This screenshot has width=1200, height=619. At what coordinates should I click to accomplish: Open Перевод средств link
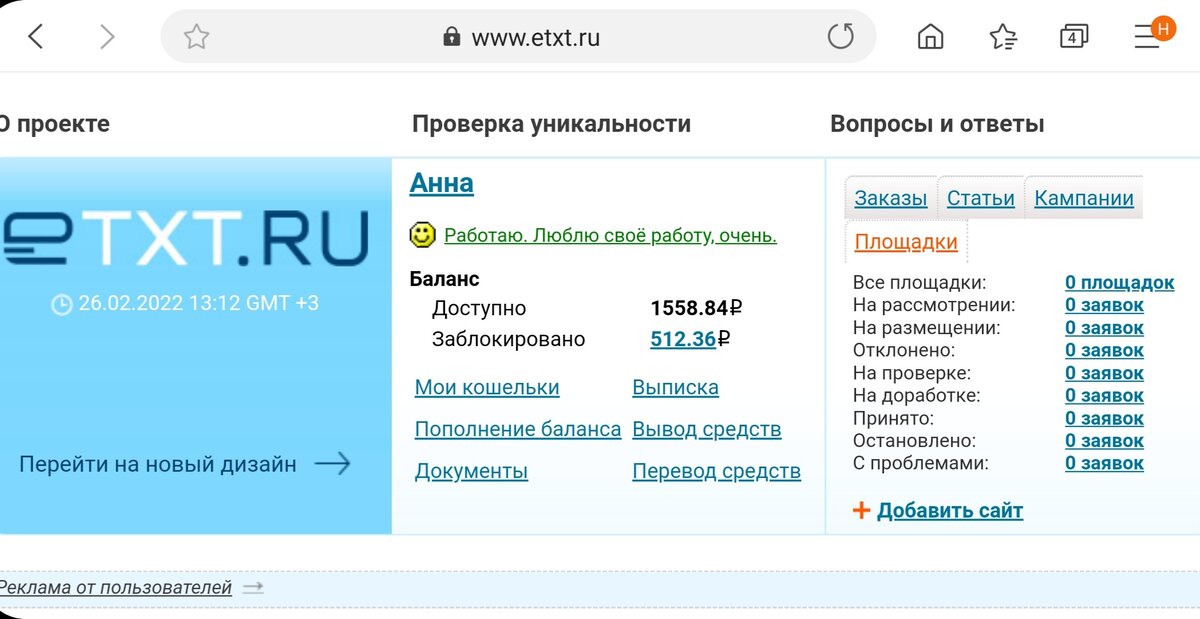[x=717, y=472]
